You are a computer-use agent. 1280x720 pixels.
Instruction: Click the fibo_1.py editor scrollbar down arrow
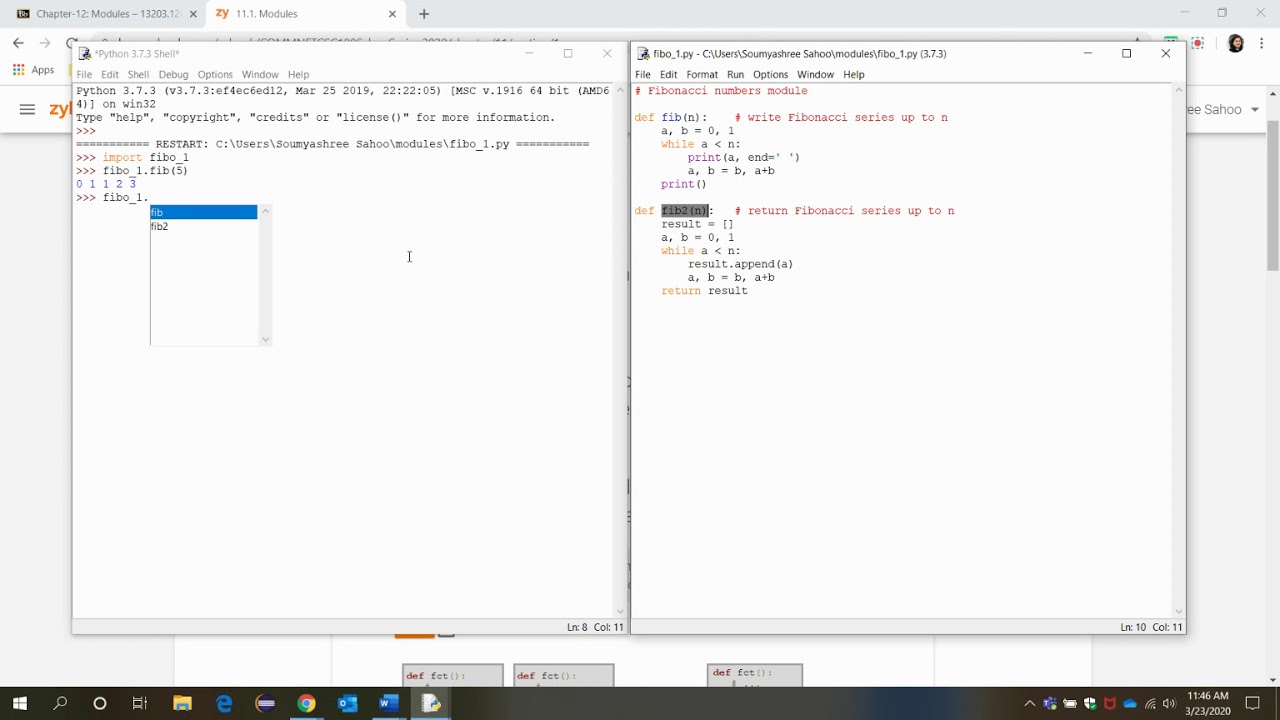click(x=1178, y=611)
